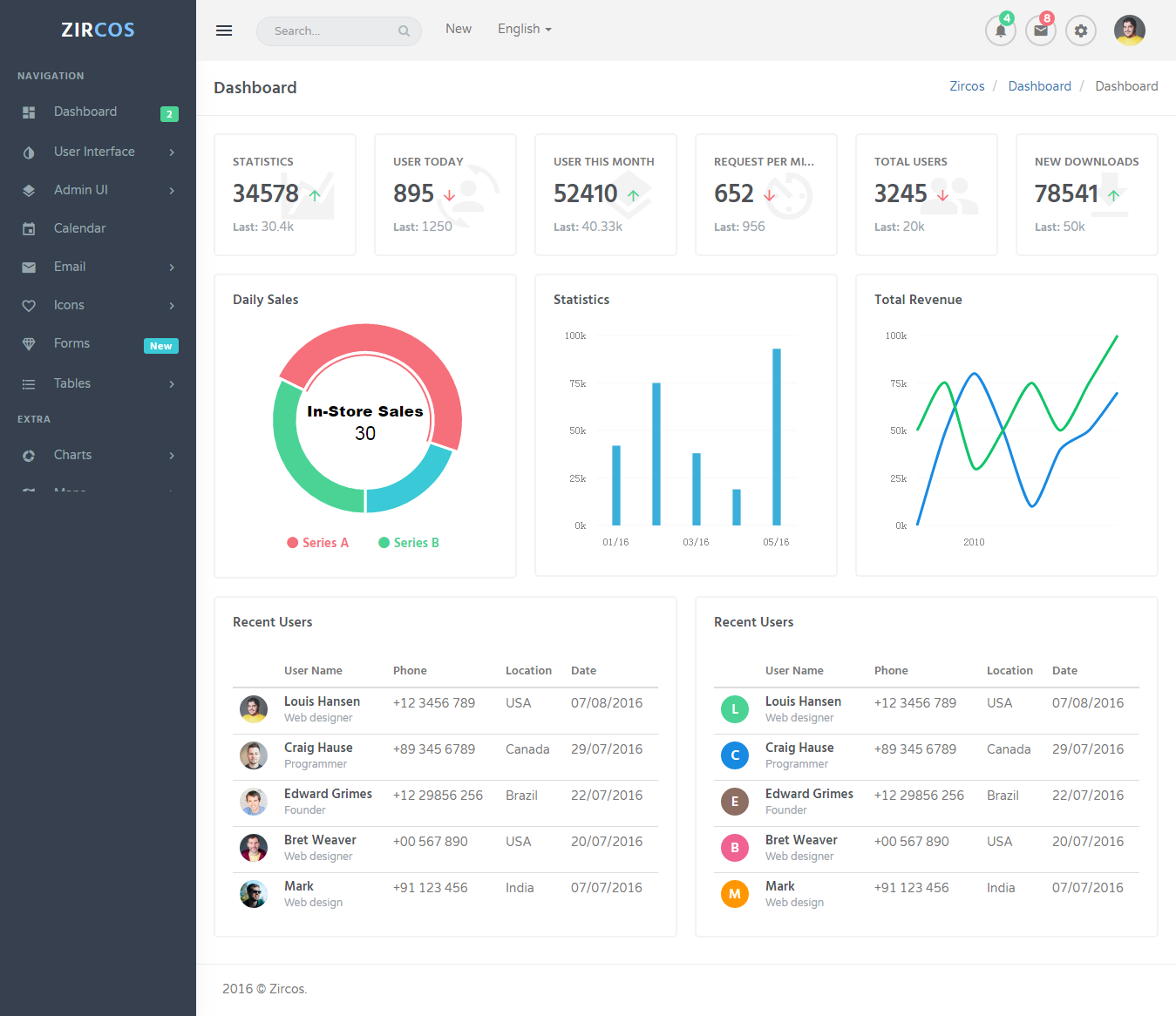Click the search magnifier icon
The height and width of the screenshot is (1016, 1176).
pyautogui.click(x=404, y=31)
